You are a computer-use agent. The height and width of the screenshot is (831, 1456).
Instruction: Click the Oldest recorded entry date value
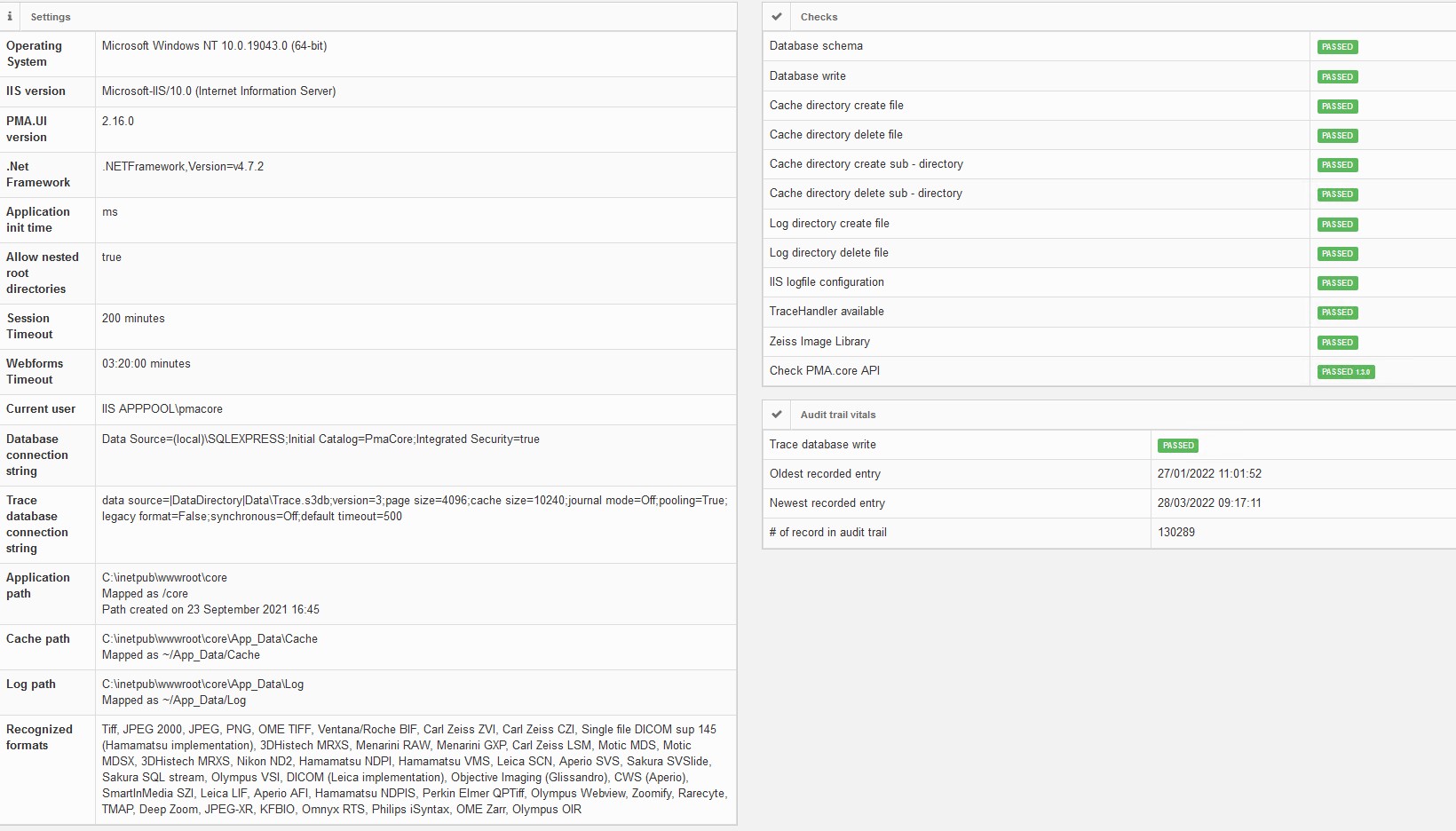1209,474
